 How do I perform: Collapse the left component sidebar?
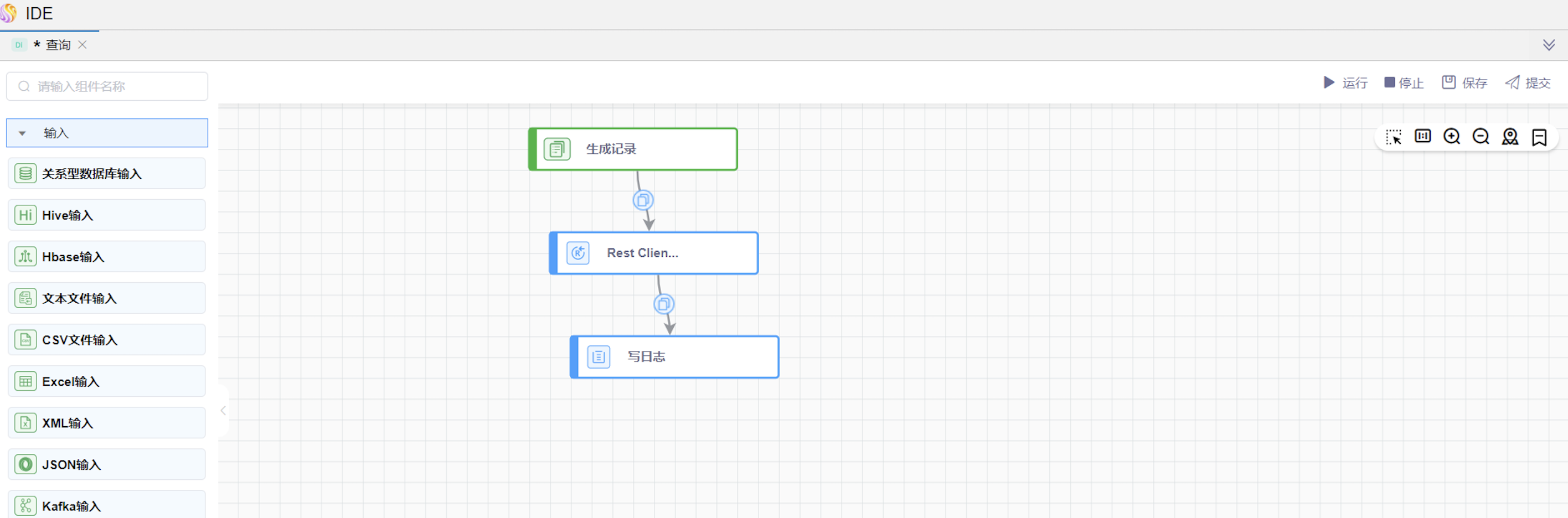pyautogui.click(x=223, y=411)
